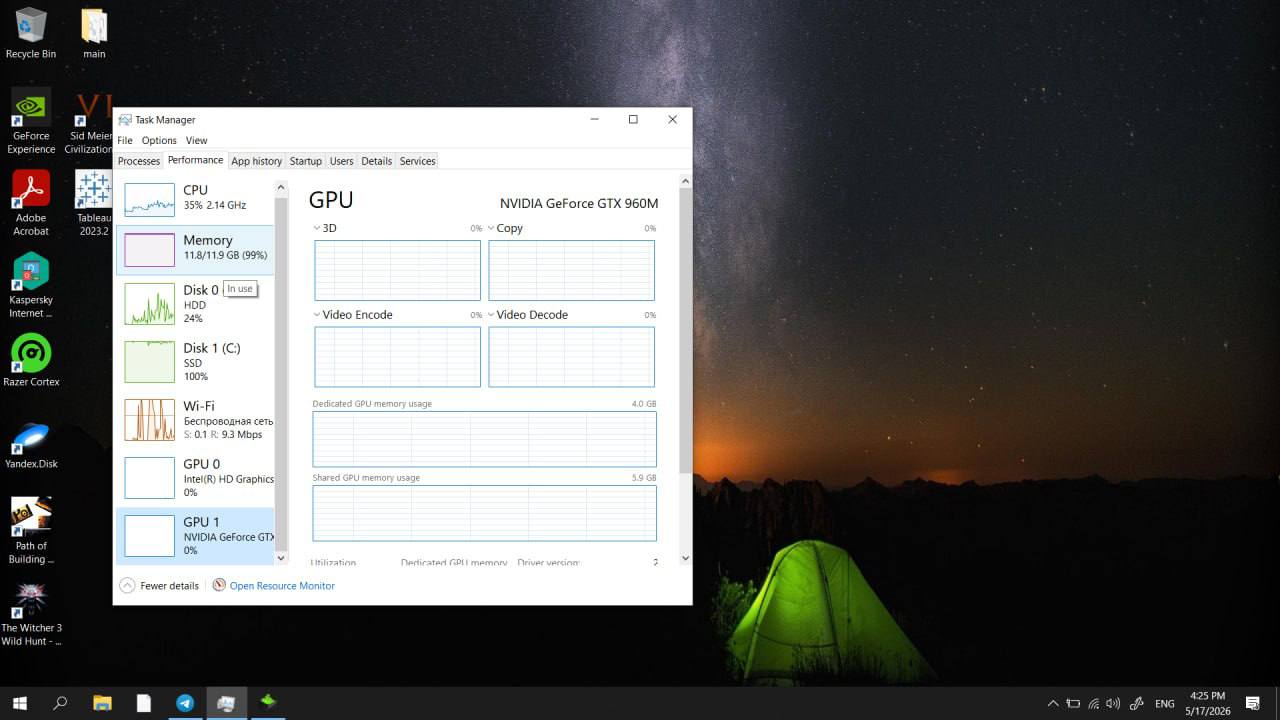Select CPU in the performance sidebar
1280x720 pixels.
[195, 198]
